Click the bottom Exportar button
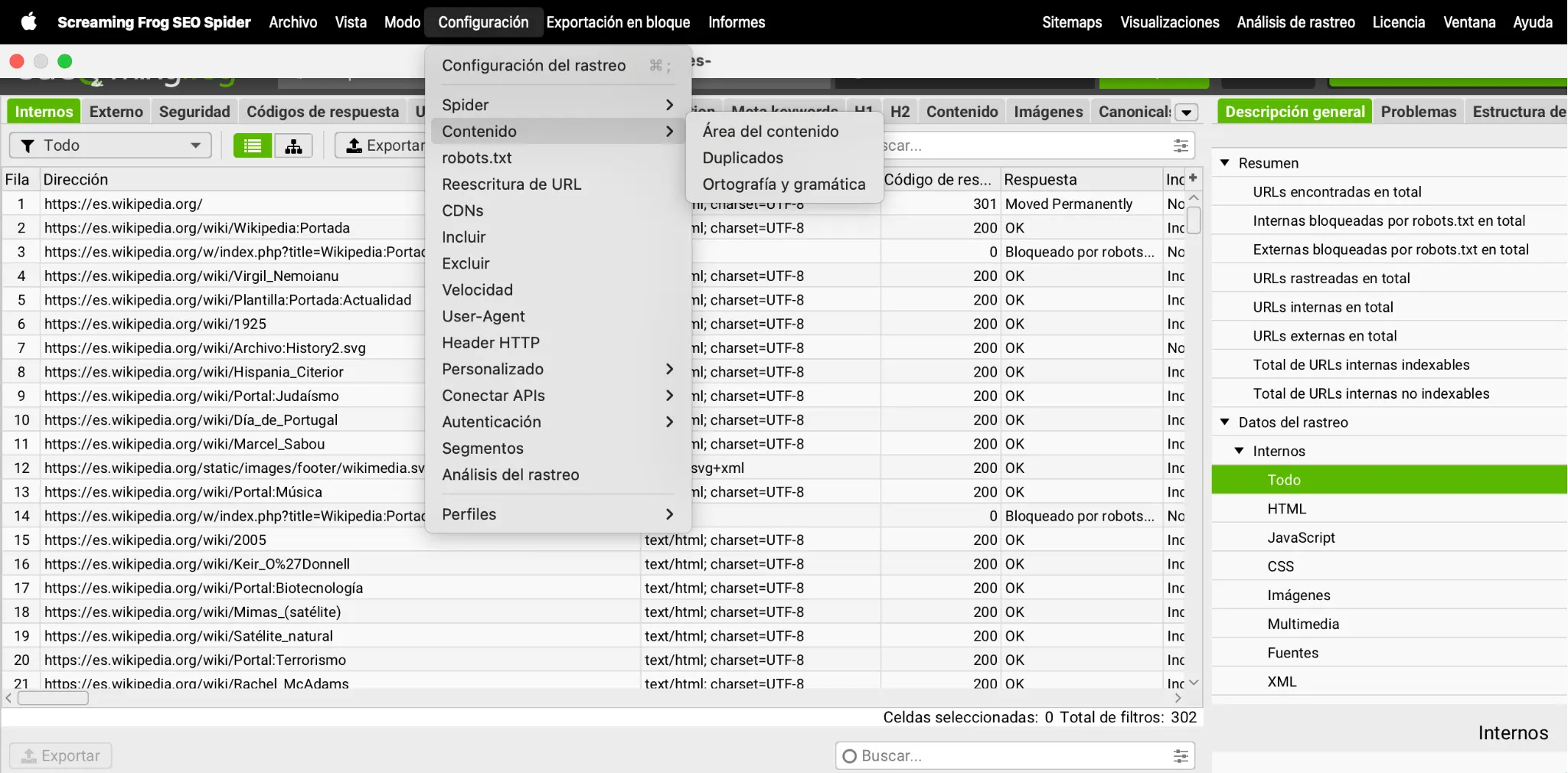The height and width of the screenshot is (773, 1568). coord(60,756)
